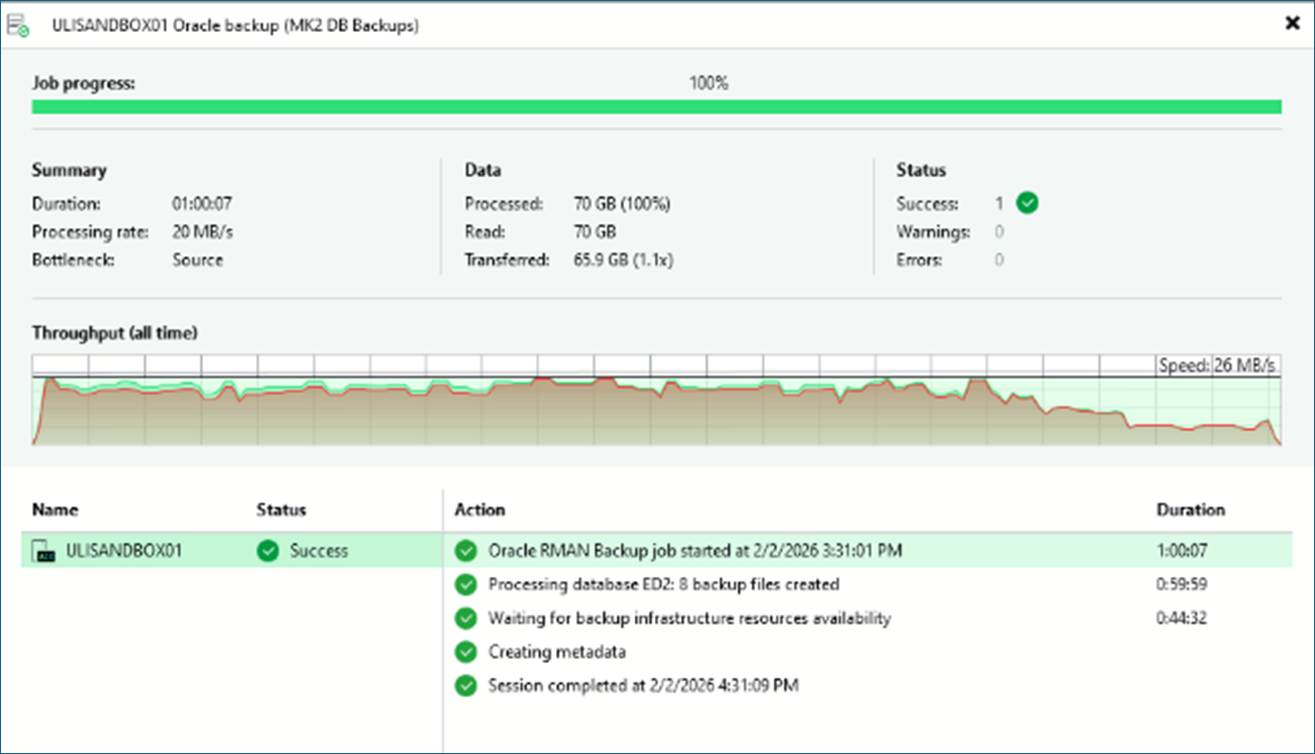This screenshot has width=1315, height=754.
Task: Click checkmark beside Creating metadata
Action: coord(465,652)
